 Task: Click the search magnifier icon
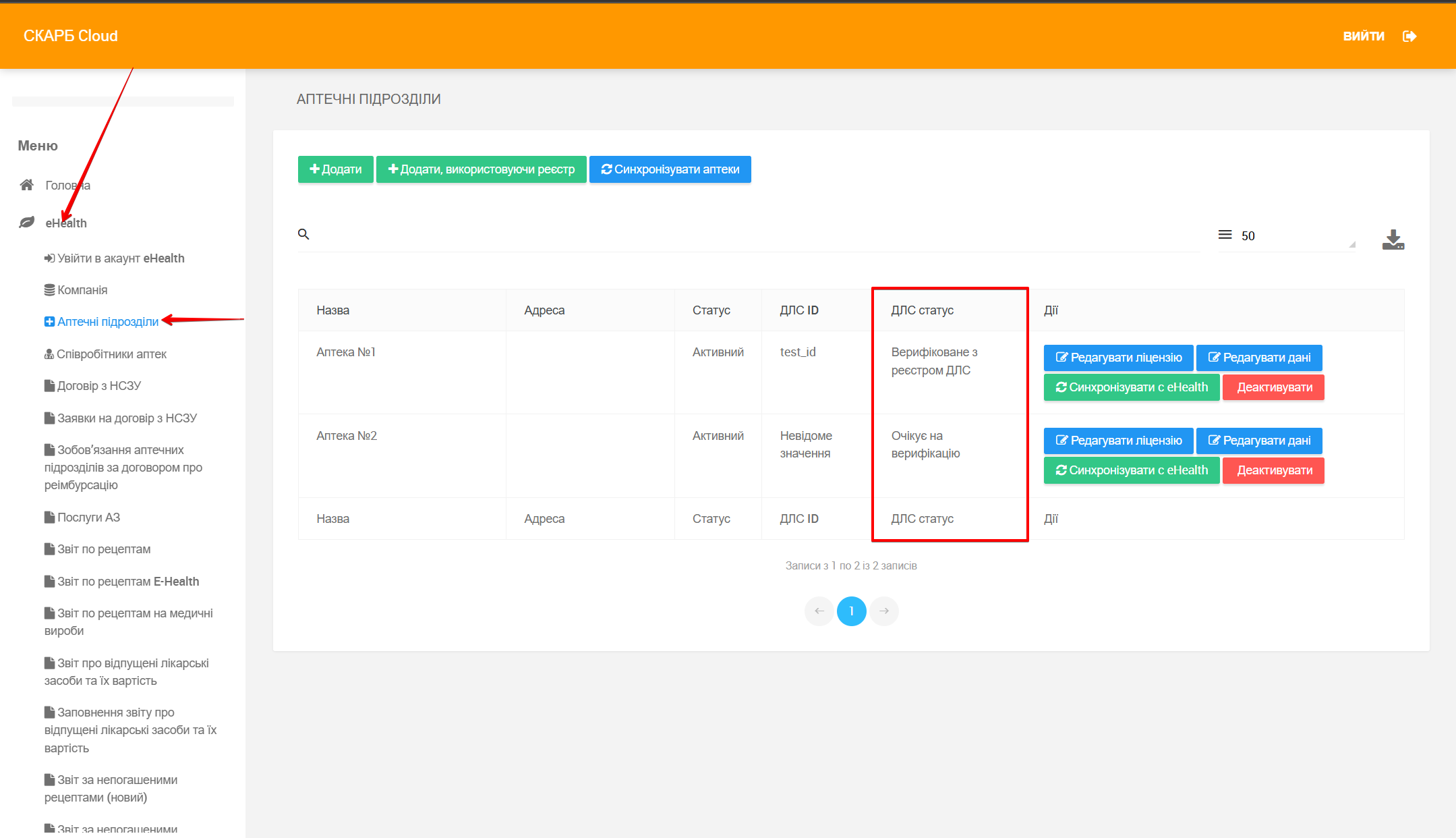(303, 234)
